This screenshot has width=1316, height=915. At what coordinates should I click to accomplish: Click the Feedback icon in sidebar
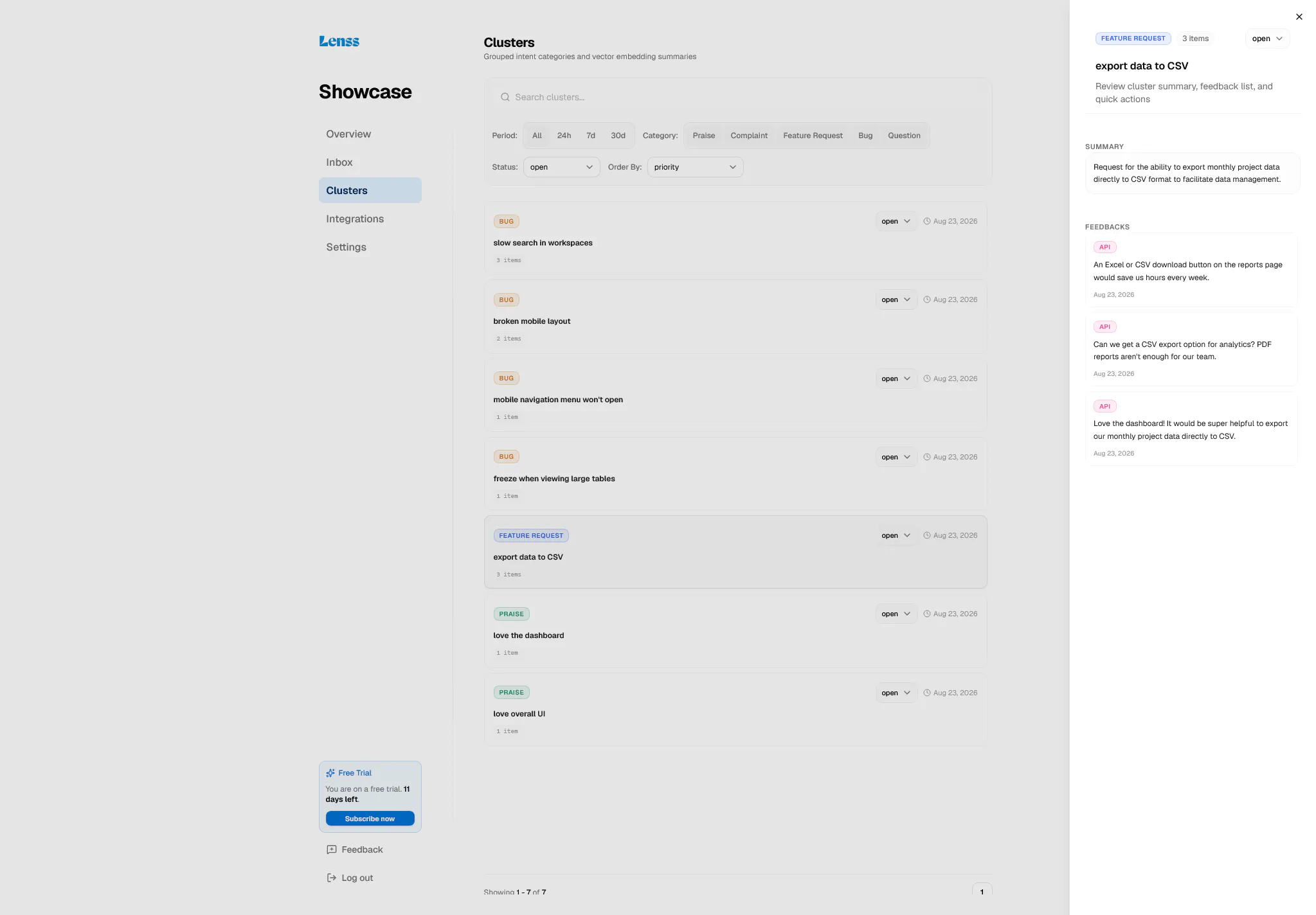tap(332, 849)
